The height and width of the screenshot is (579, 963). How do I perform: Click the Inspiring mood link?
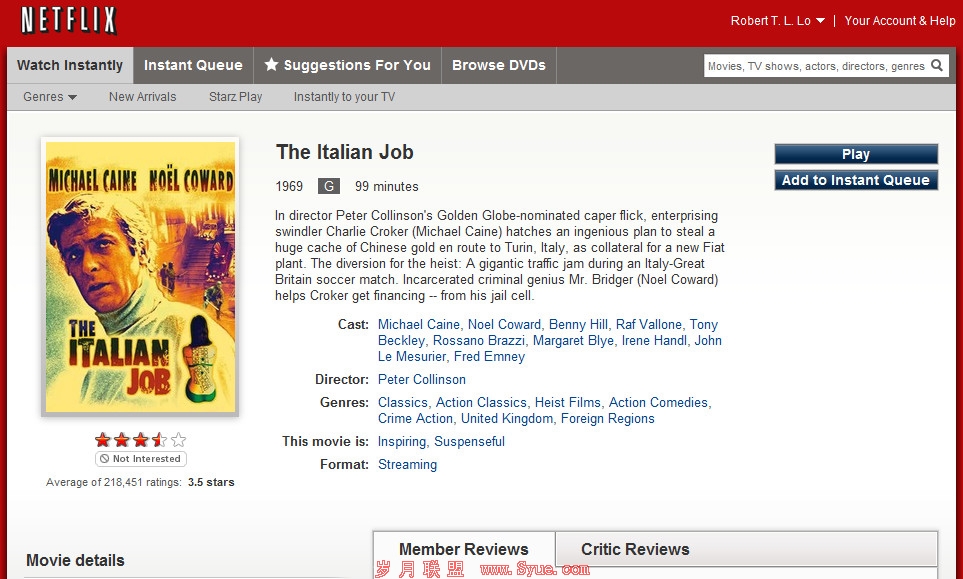(x=402, y=441)
